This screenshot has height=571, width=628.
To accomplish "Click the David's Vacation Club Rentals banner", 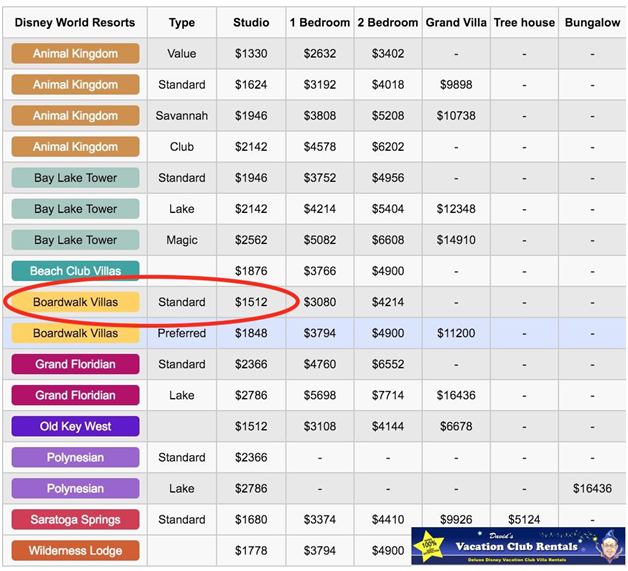I will (518, 546).
